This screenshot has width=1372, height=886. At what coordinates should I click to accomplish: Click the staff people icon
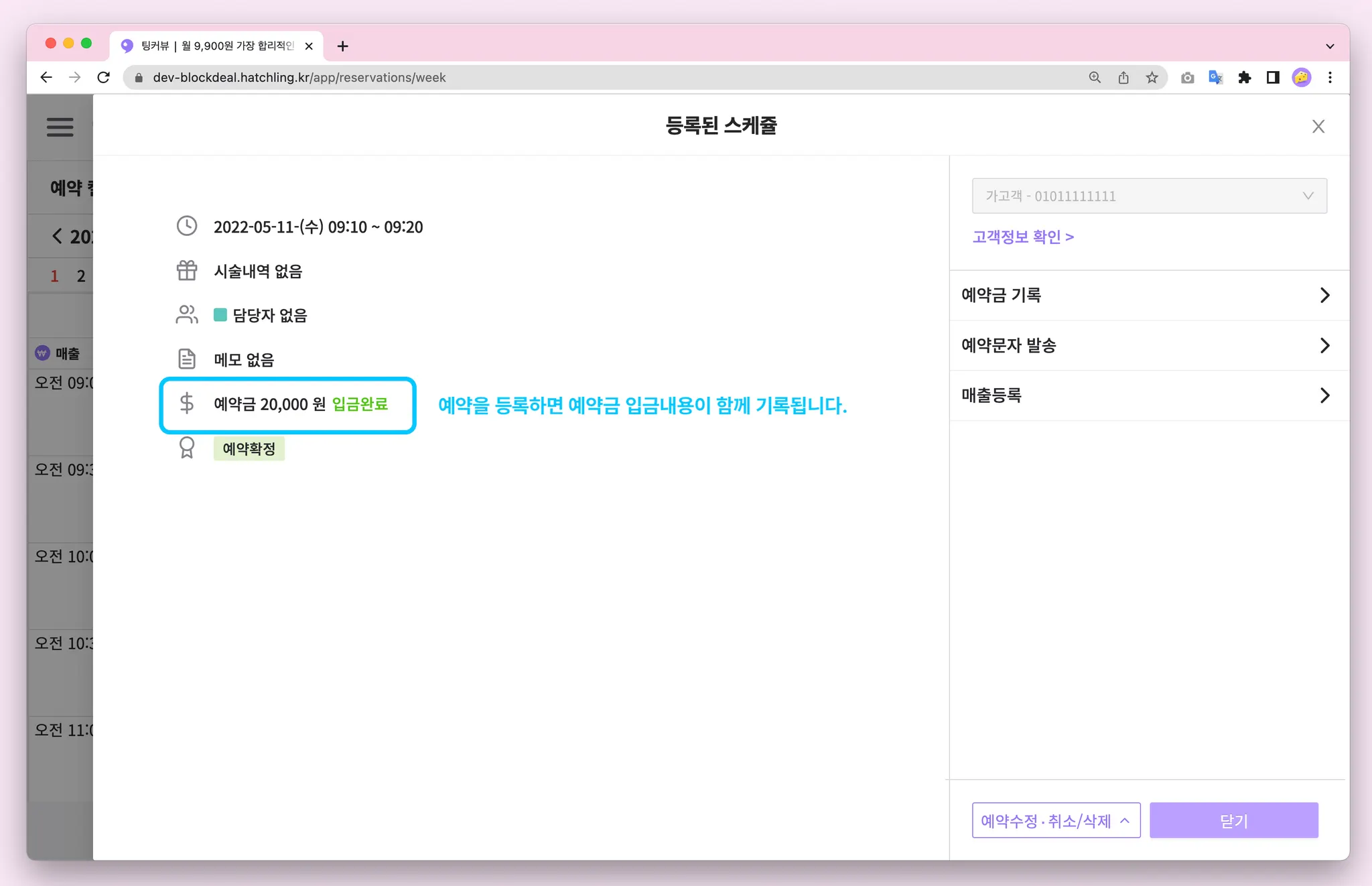[187, 314]
